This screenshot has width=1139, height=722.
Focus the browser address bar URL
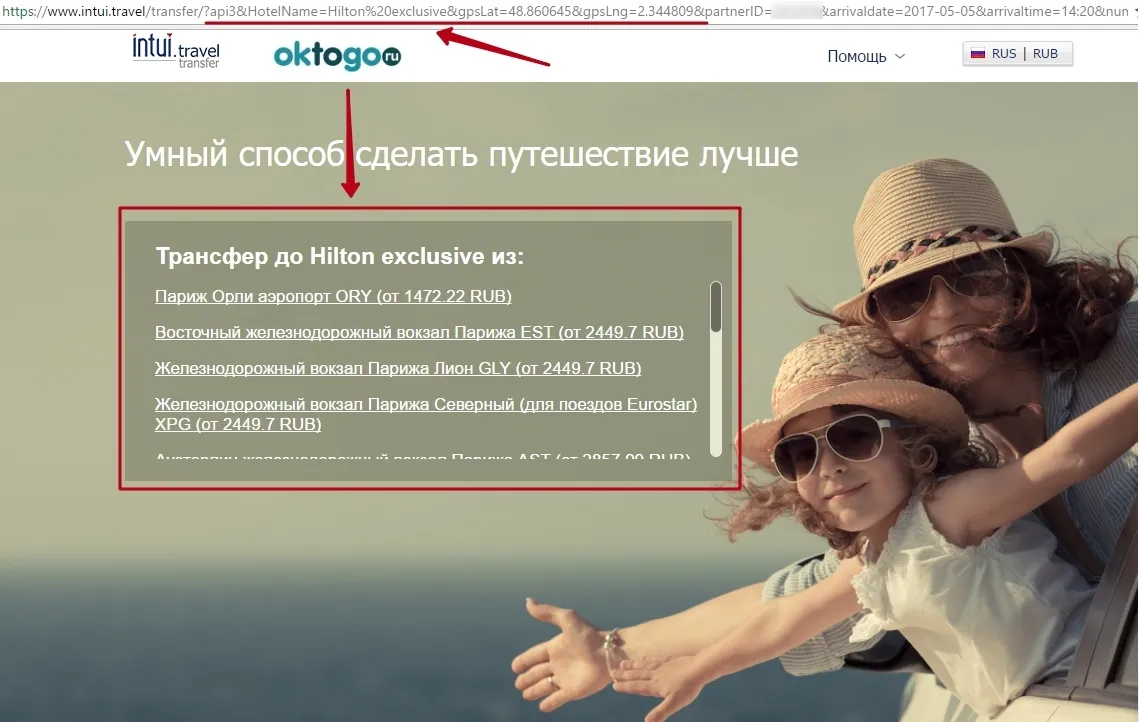pos(567,12)
